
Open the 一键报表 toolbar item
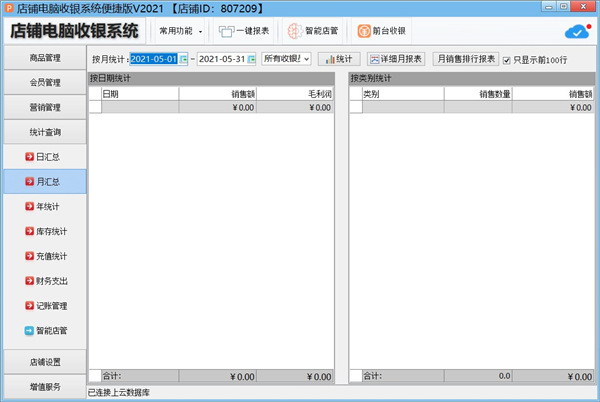[x=244, y=31]
